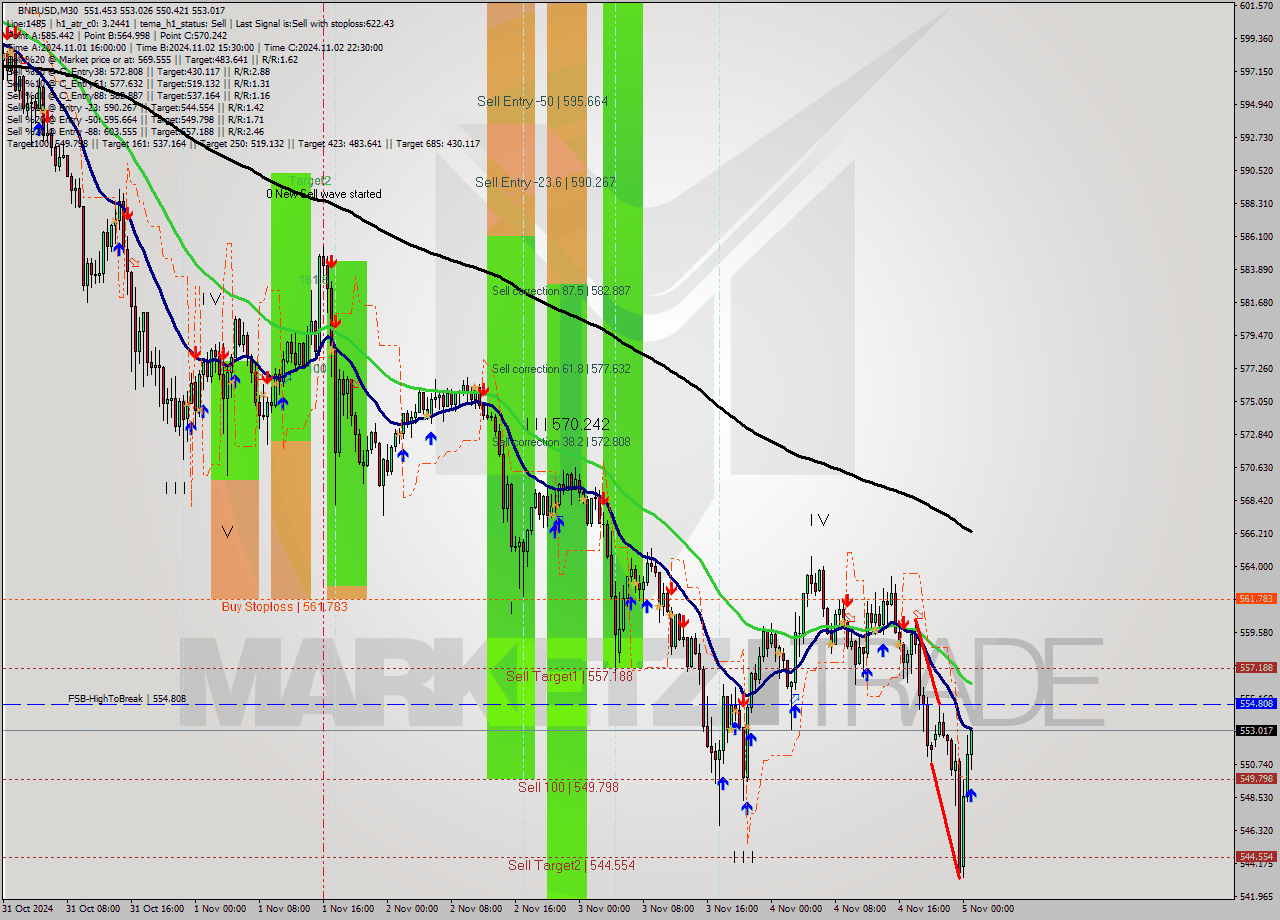Image resolution: width=1280 pixels, height=920 pixels.
Task: Click the 'Sell Entry -23.6 | 590.267' label
Action: pyautogui.click(x=545, y=182)
